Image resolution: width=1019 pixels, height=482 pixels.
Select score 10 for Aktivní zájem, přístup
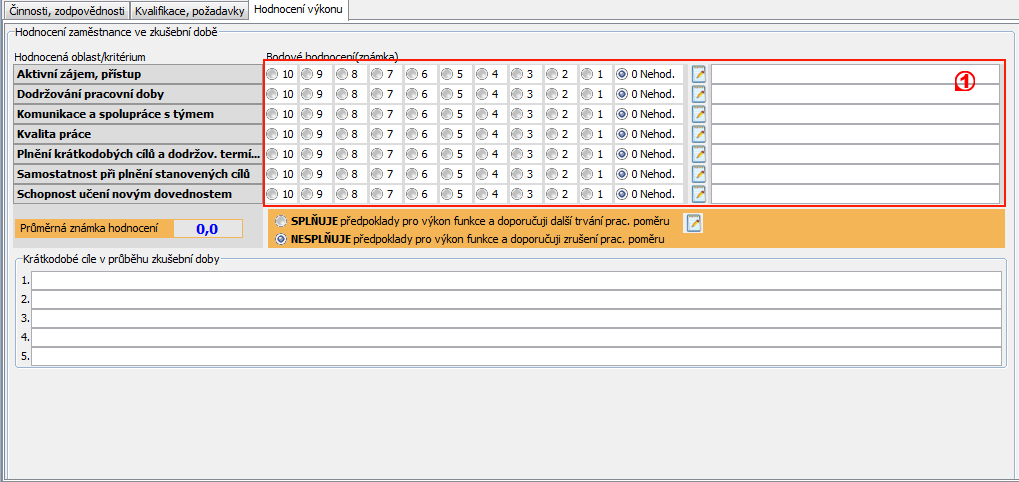pyautogui.click(x=273, y=74)
